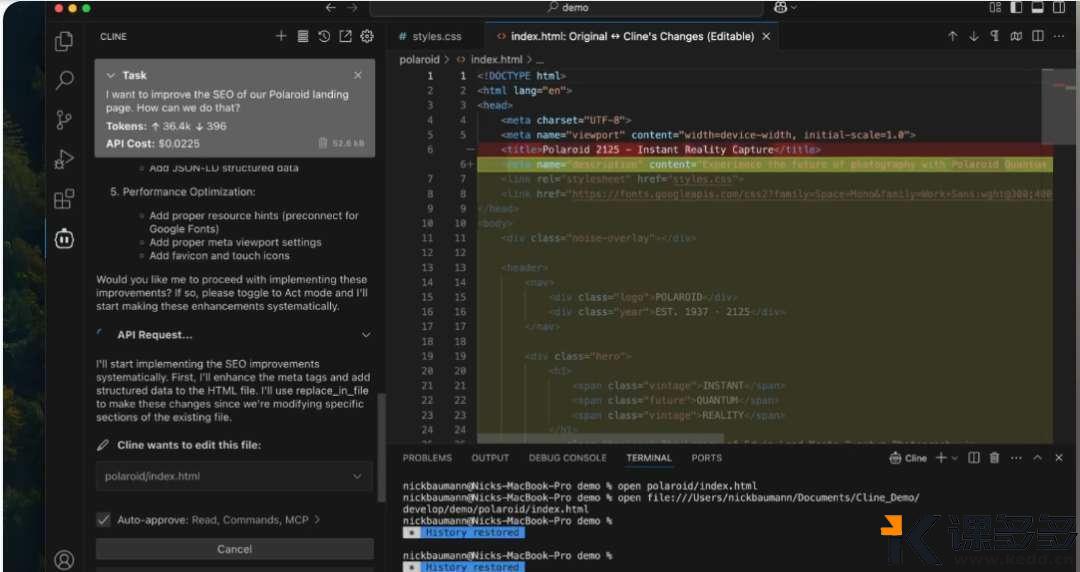Image resolution: width=1080 pixels, height=572 pixels.
Task: Open the Copilot icon dropdown in title bar
Action: 785,8
